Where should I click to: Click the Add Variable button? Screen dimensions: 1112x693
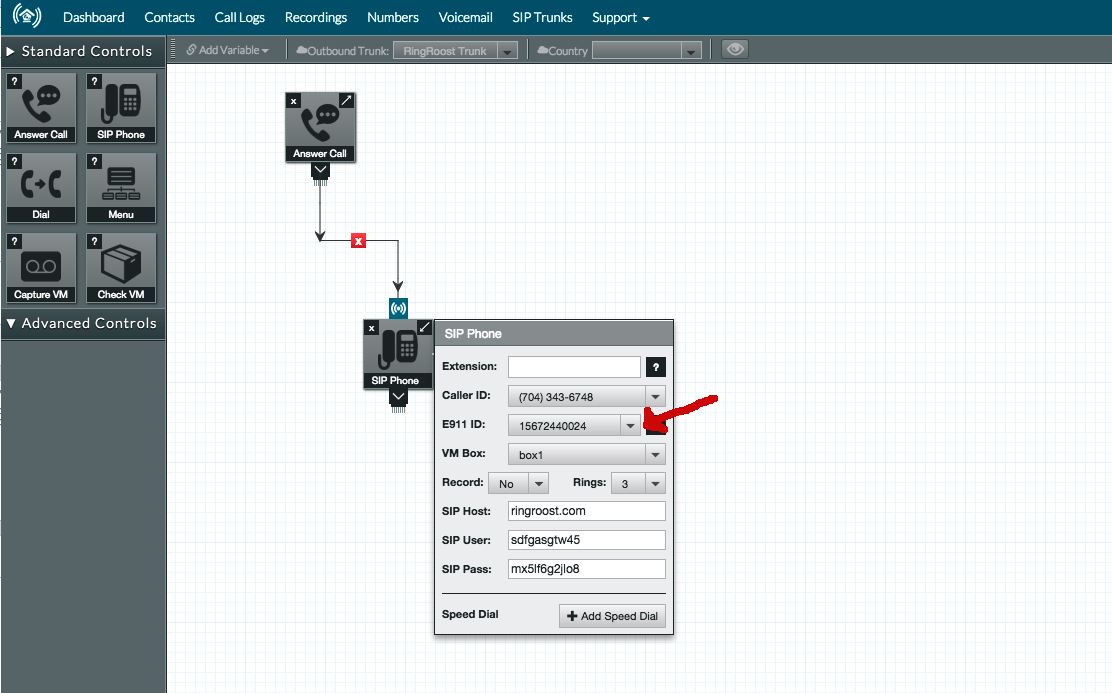pos(227,50)
